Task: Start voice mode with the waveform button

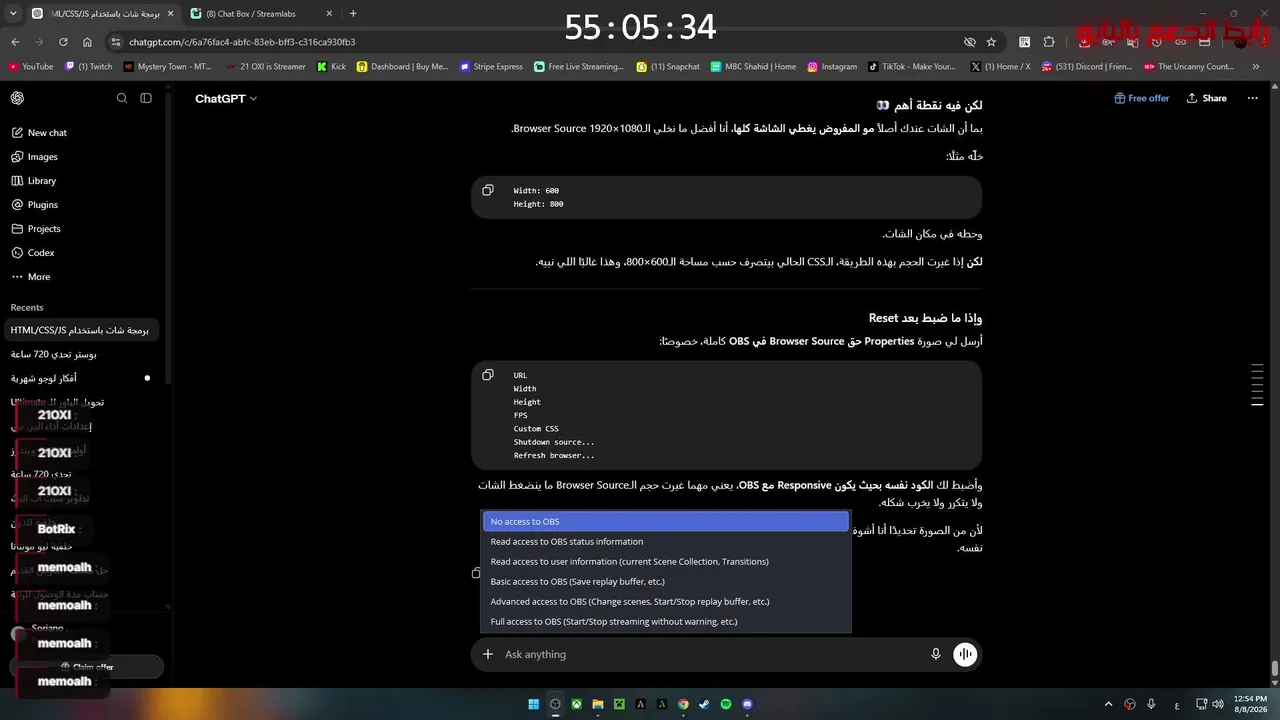Action: (x=965, y=654)
